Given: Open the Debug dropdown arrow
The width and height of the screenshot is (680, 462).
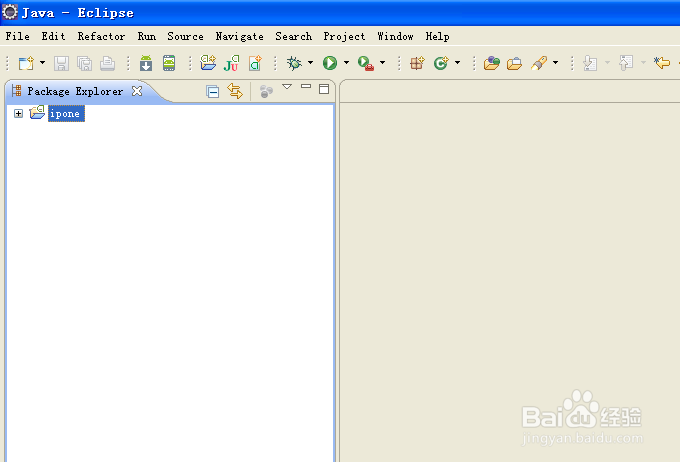Looking at the screenshot, I should tap(311, 63).
